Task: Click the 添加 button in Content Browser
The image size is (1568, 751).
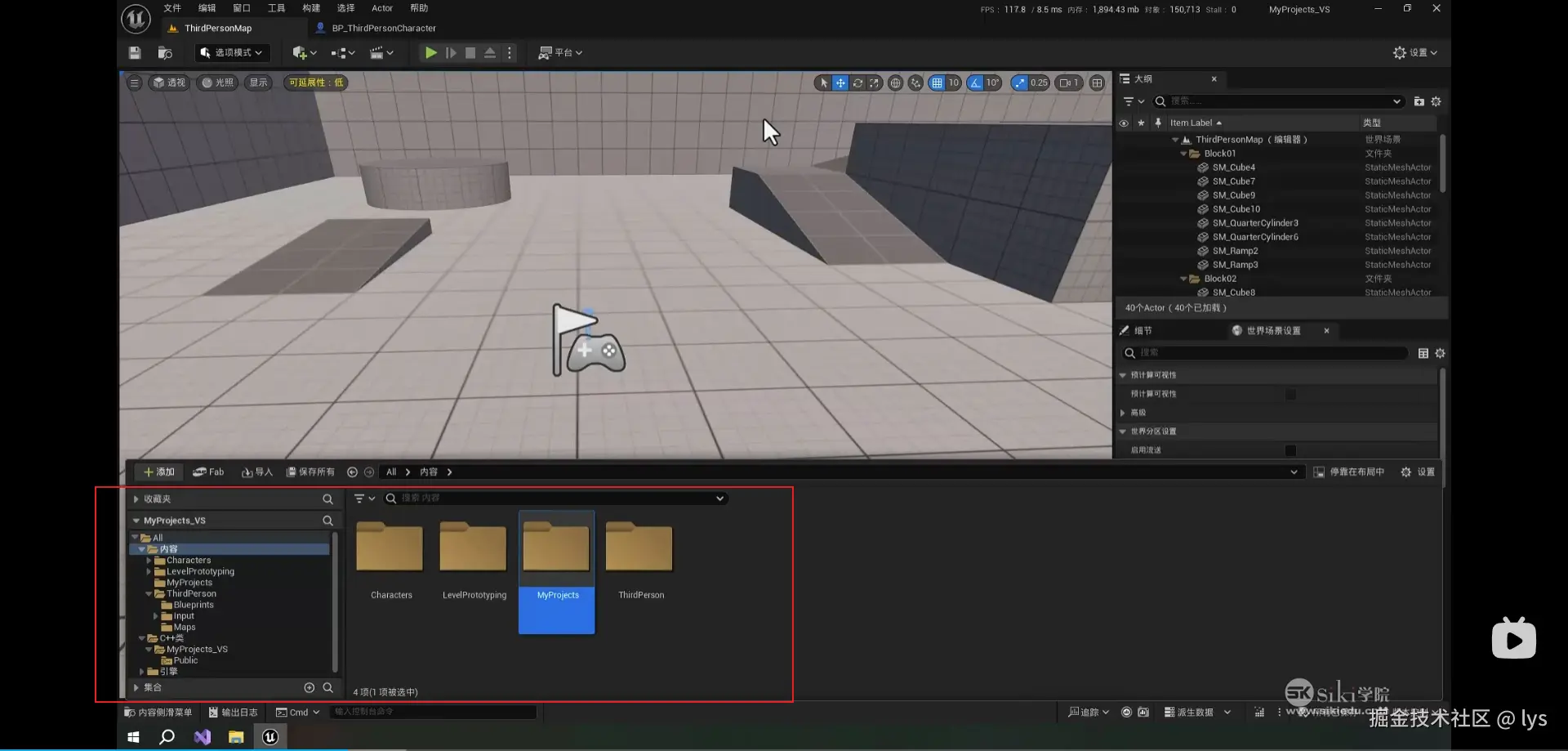Action: (x=158, y=472)
